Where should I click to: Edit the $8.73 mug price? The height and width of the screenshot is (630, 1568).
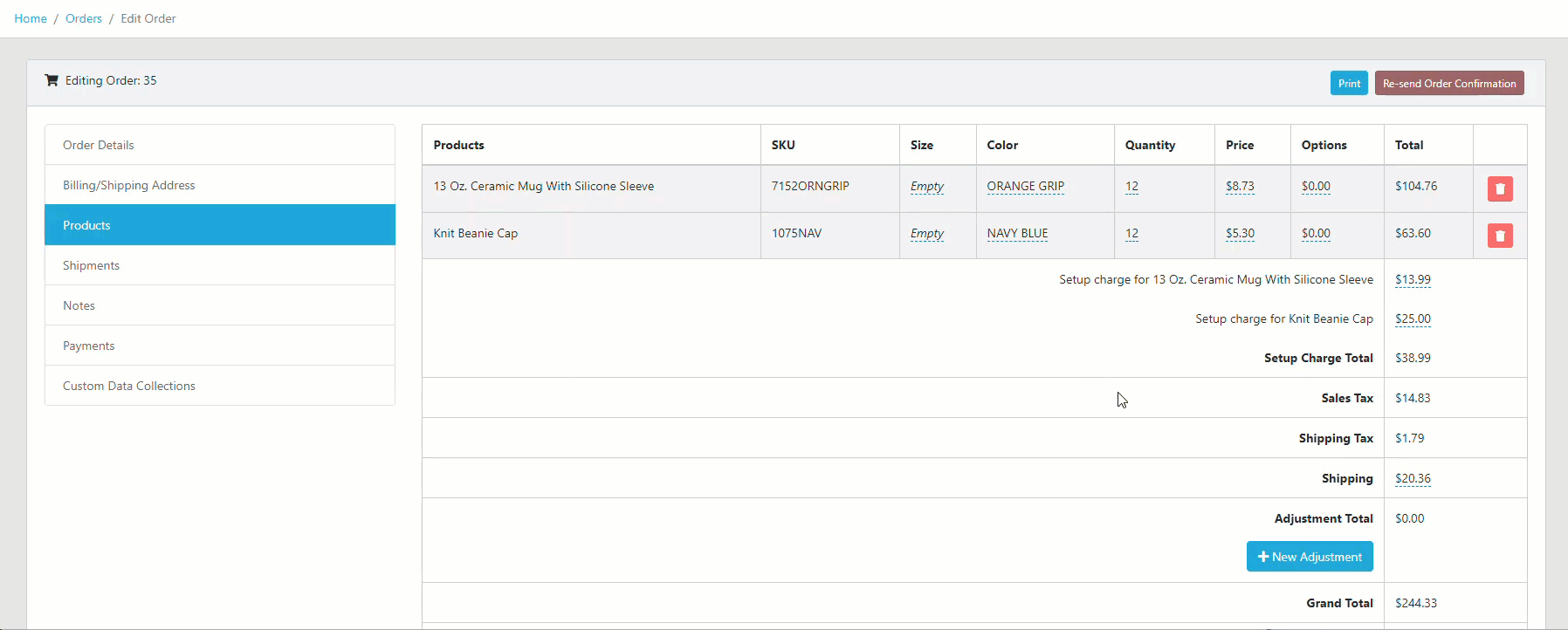[x=1239, y=186]
